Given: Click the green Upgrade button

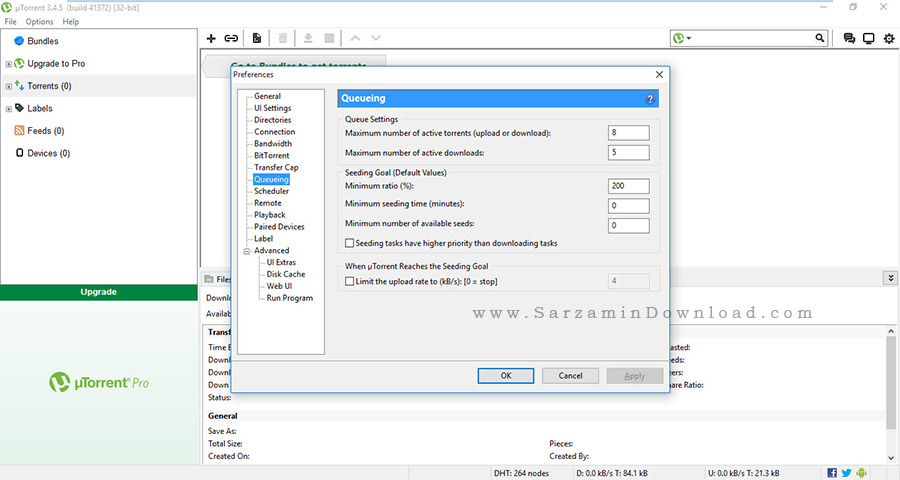Looking at the screenshot, I should 99,292.
